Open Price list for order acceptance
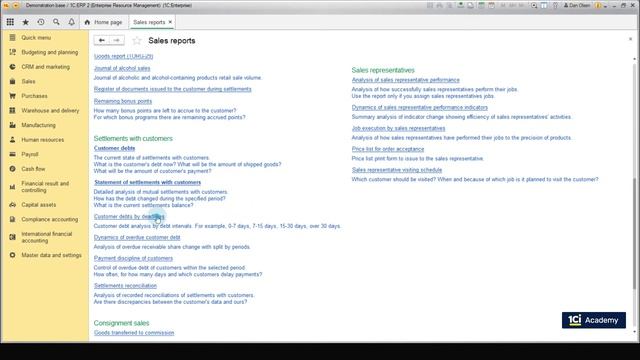 tap(388, 149)
